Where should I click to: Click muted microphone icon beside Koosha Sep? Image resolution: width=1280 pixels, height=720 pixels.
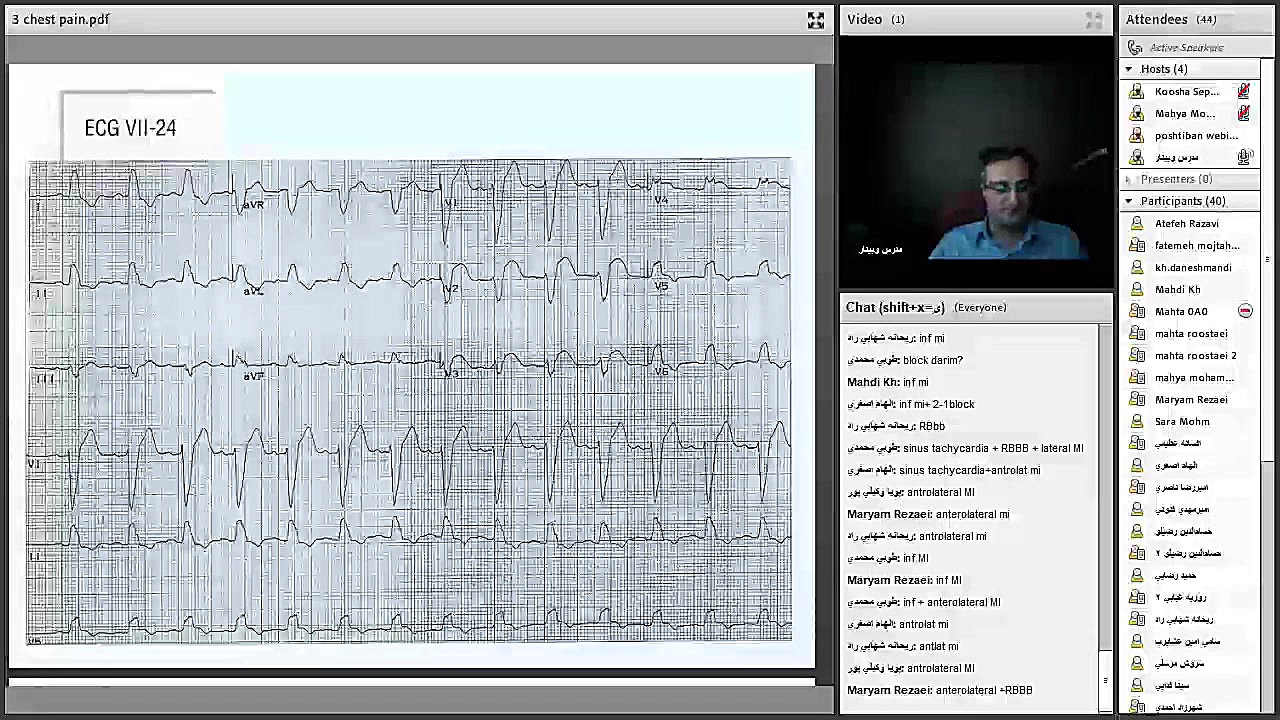pyautogui.click(x=1244, y=91)
